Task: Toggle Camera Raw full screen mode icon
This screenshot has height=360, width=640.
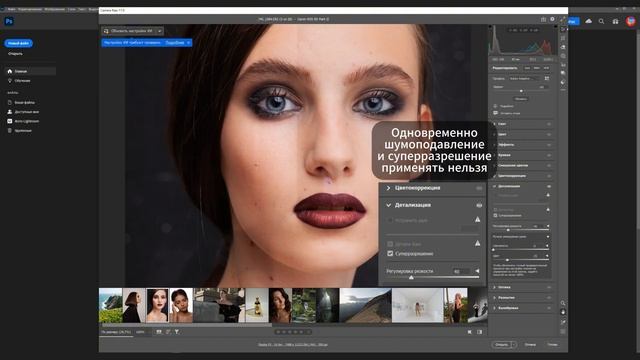Action: point(563,19)
